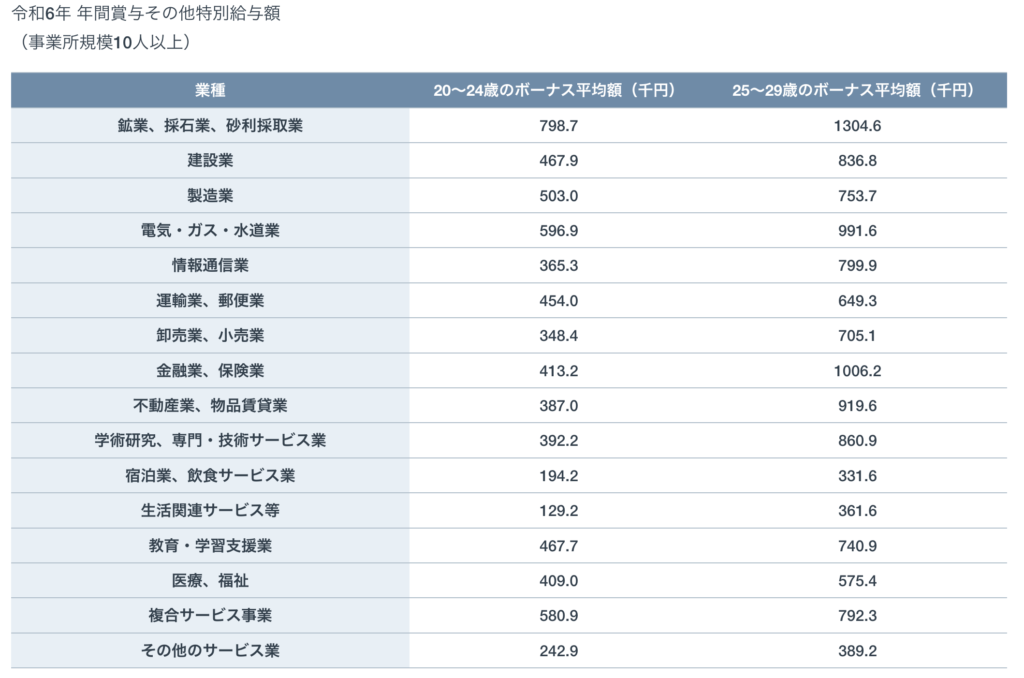Viewport: 1024px width, 678px height.
Task: Click the 電気・ガス・水道業 cell
Action: click(x=210, y=231)
